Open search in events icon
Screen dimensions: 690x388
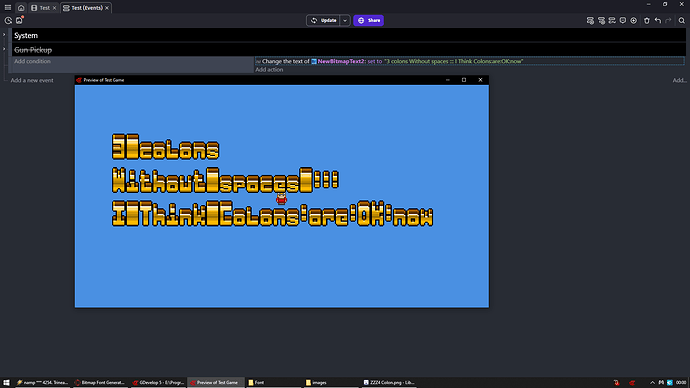coord(682,21)
